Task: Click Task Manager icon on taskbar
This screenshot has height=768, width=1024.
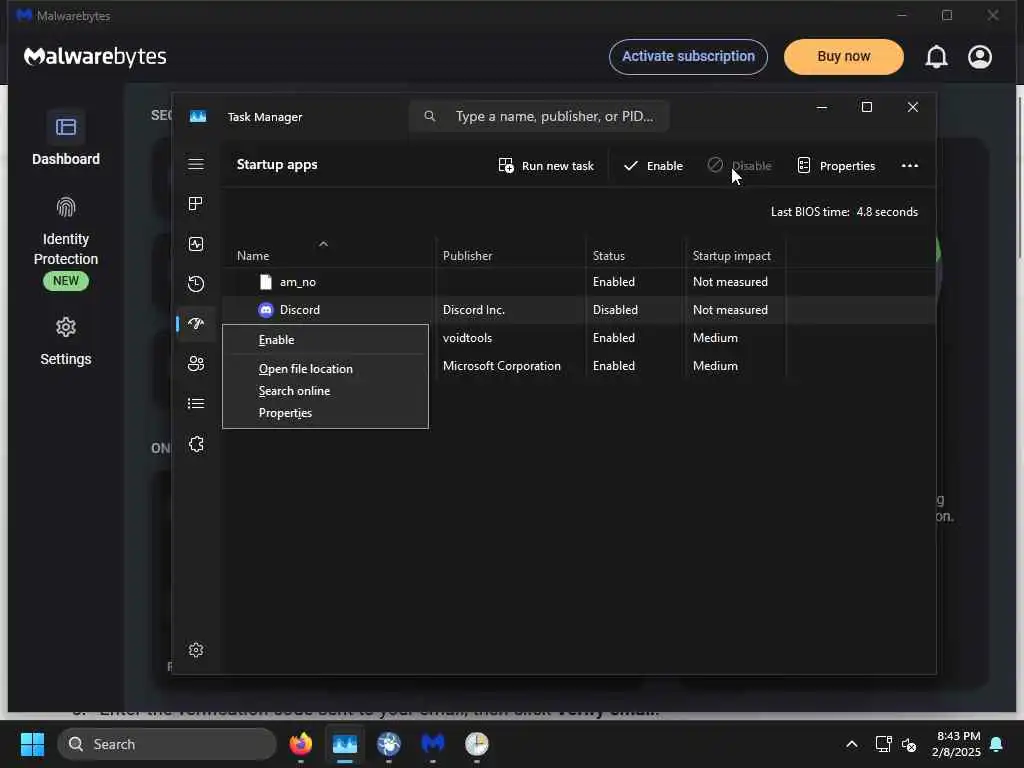Action: pos(345,743)
